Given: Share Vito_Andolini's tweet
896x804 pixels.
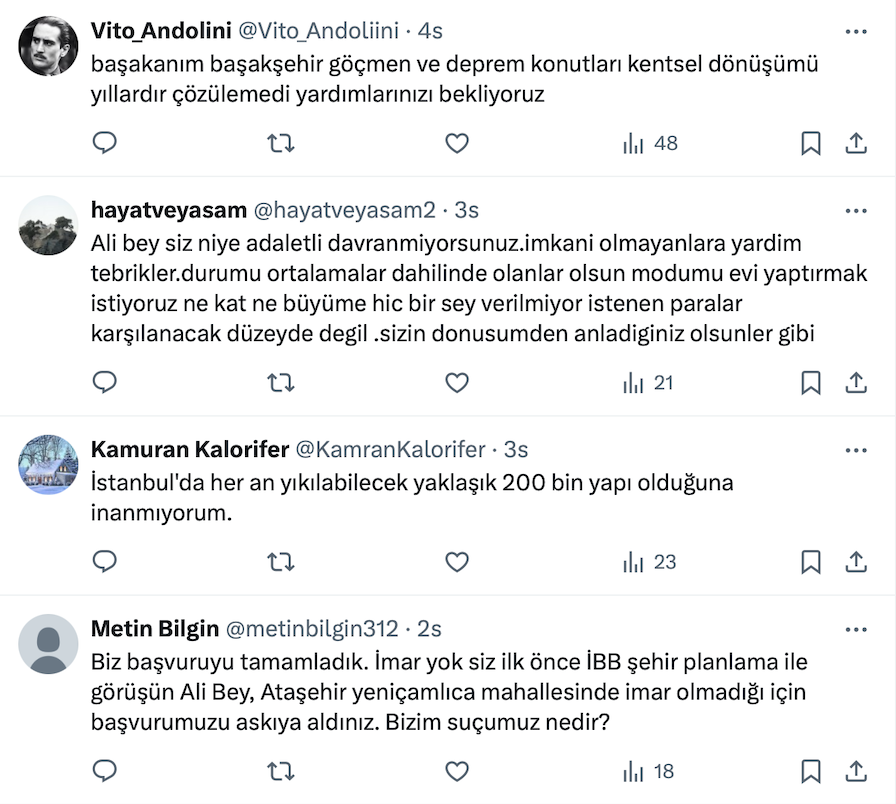Looking at the screenshot, I should point(856,144).
